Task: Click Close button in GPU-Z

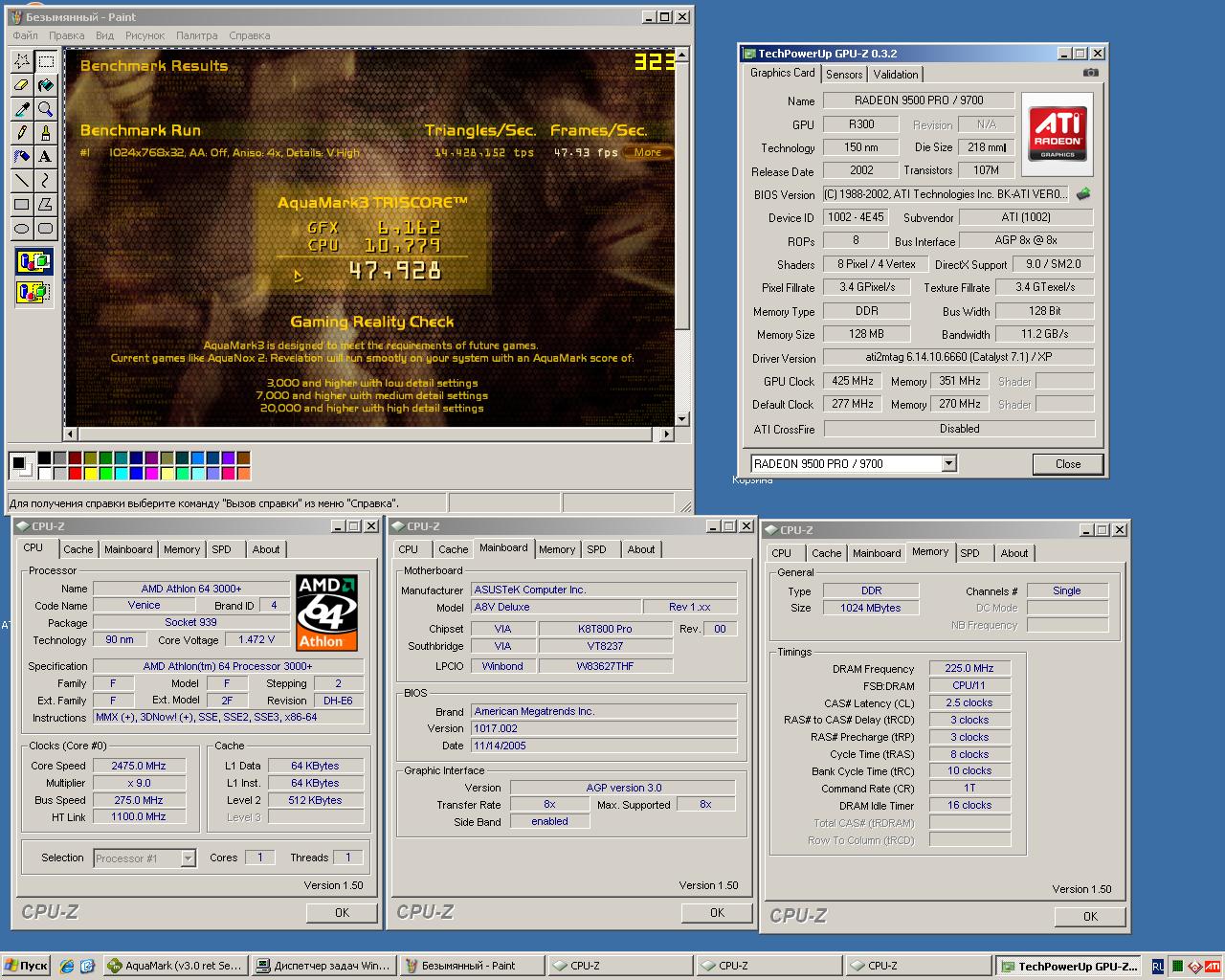Action: [1068, 464]
